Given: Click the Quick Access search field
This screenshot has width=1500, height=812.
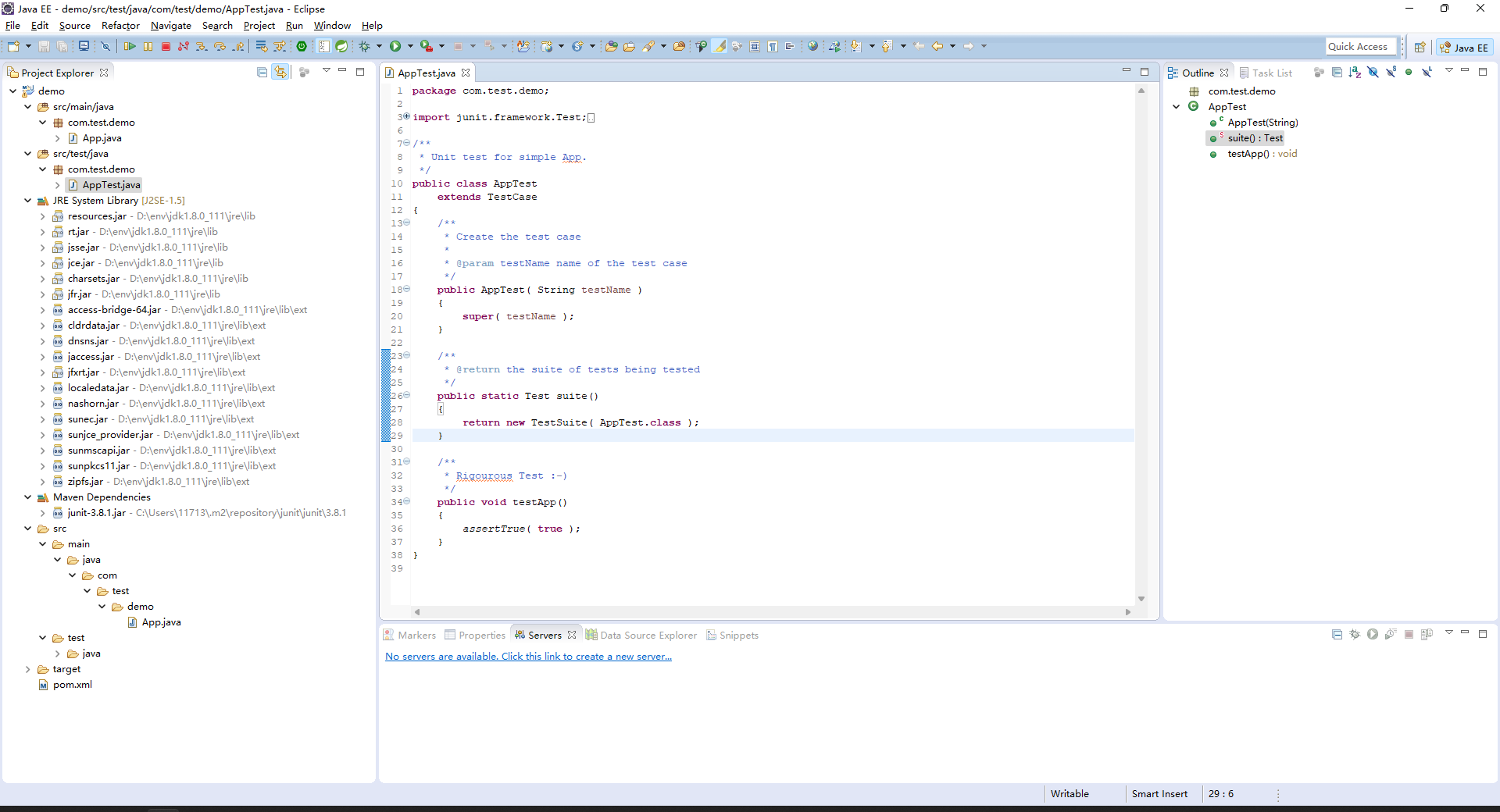Looking at the screenshot, I should [x=1360, y=47].
